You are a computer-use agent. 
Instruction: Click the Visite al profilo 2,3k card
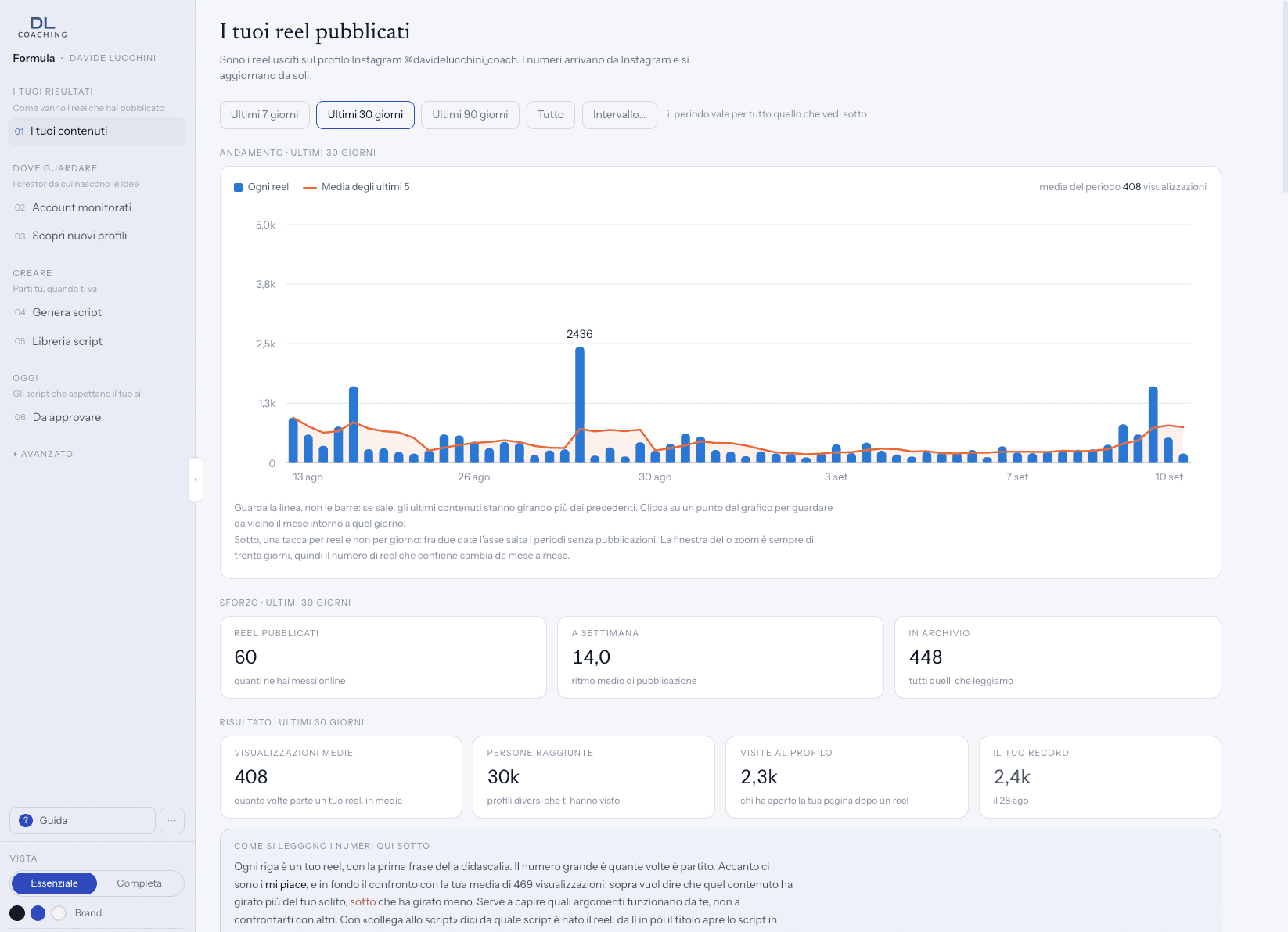[x=847, y=777]
